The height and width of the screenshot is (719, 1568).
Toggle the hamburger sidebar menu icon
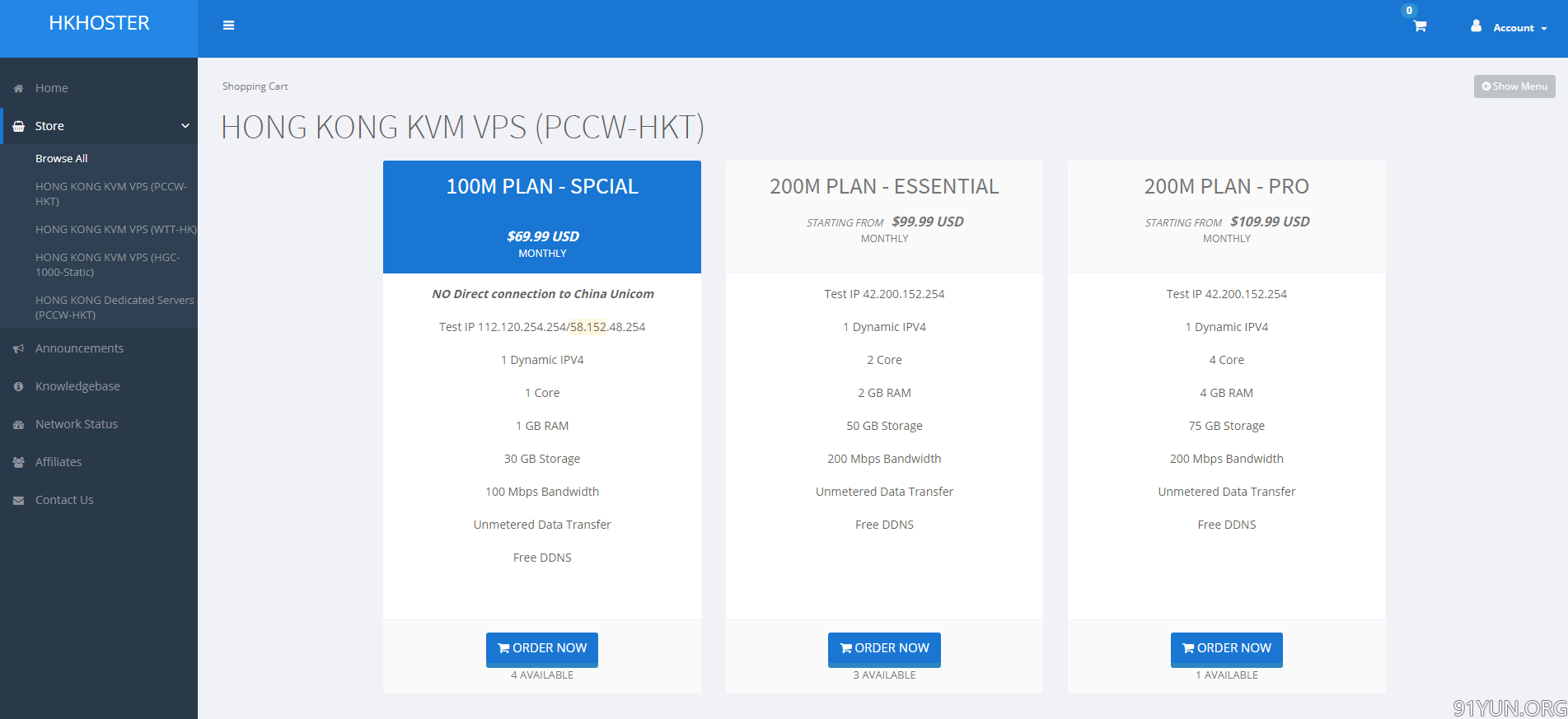(x=228, y=26)
